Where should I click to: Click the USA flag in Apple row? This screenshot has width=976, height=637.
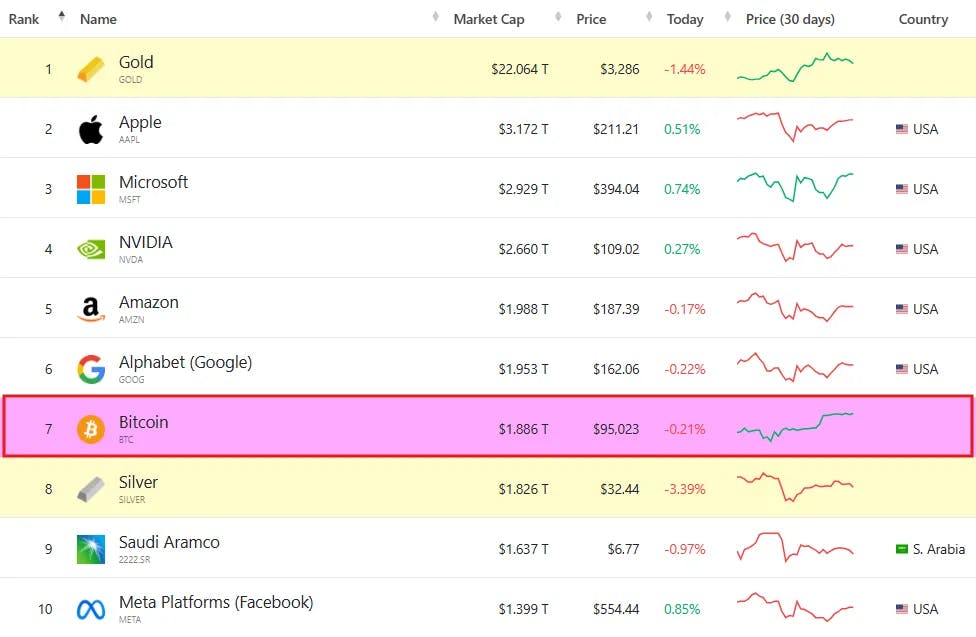902,130
